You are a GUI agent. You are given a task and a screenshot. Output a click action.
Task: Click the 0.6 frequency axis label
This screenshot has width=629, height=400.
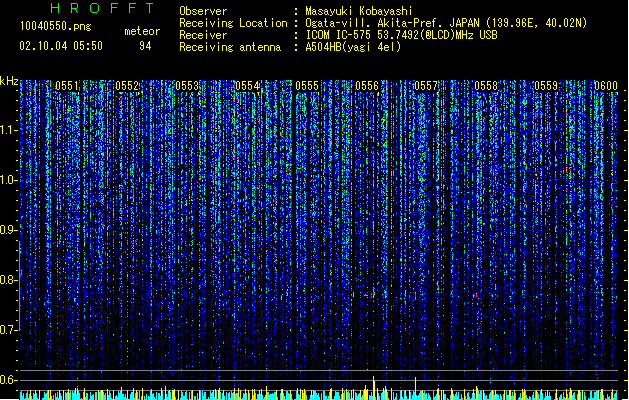click(x=8, y=380)
